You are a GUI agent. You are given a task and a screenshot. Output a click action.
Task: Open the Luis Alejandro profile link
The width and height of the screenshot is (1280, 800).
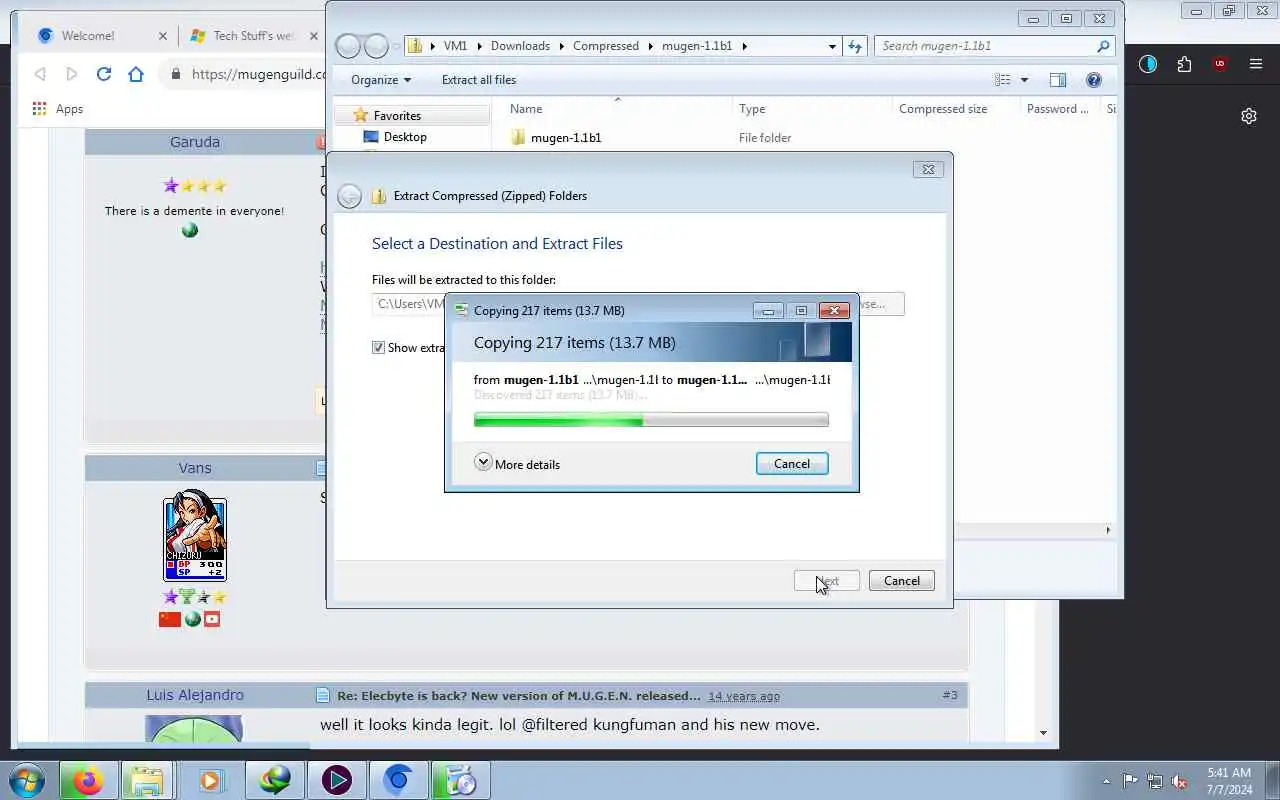click(x=195, y=695)
